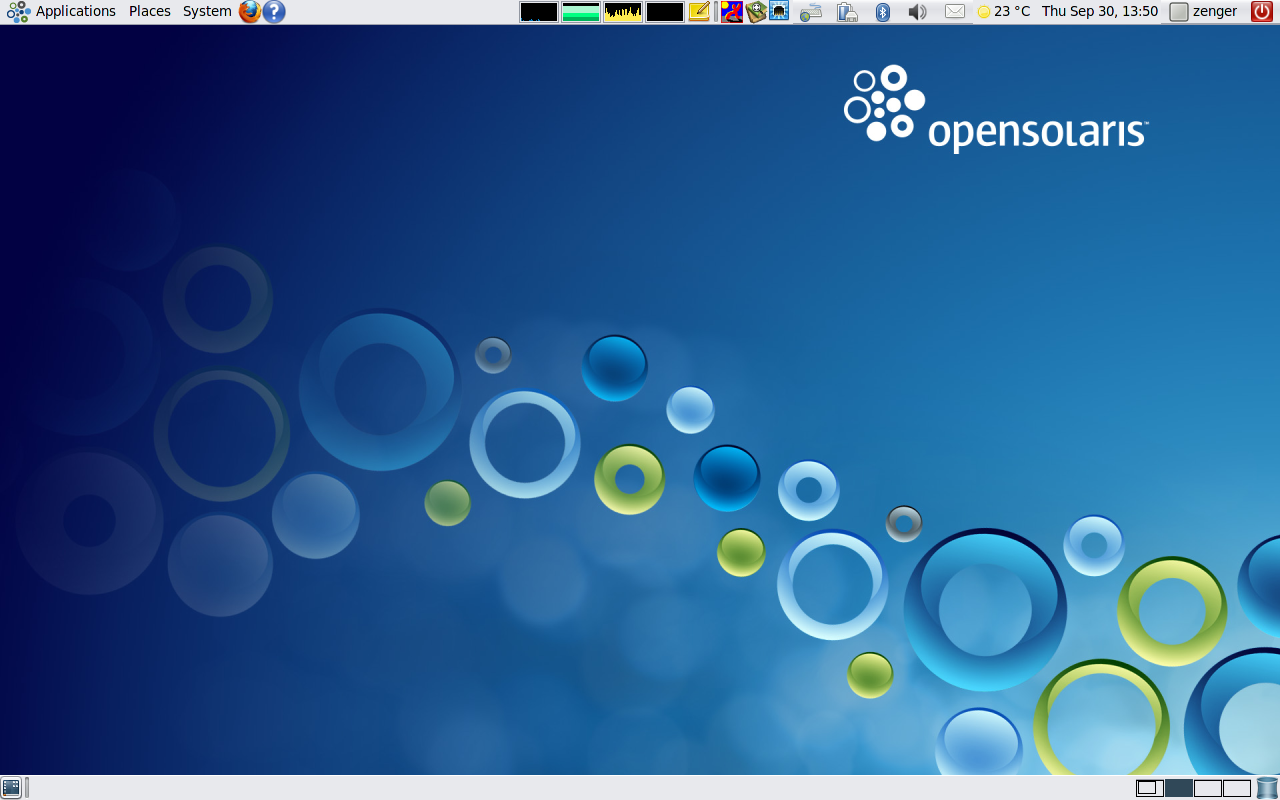Open the volume control speaker
The image size is (1280, 800).
coord(917,12)
